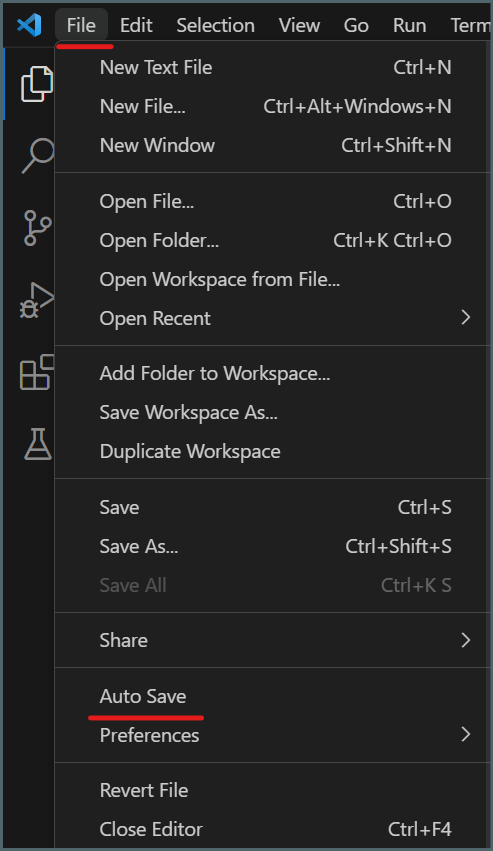The image size is (493, 851).
Task: Open the Testing flask icon
Action: [x=37, y=444]
